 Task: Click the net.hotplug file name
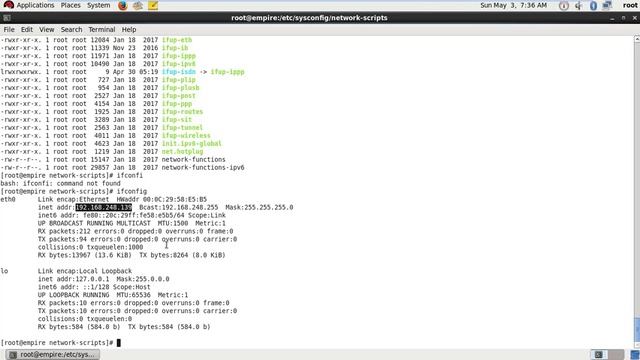[x=182, y=151]
